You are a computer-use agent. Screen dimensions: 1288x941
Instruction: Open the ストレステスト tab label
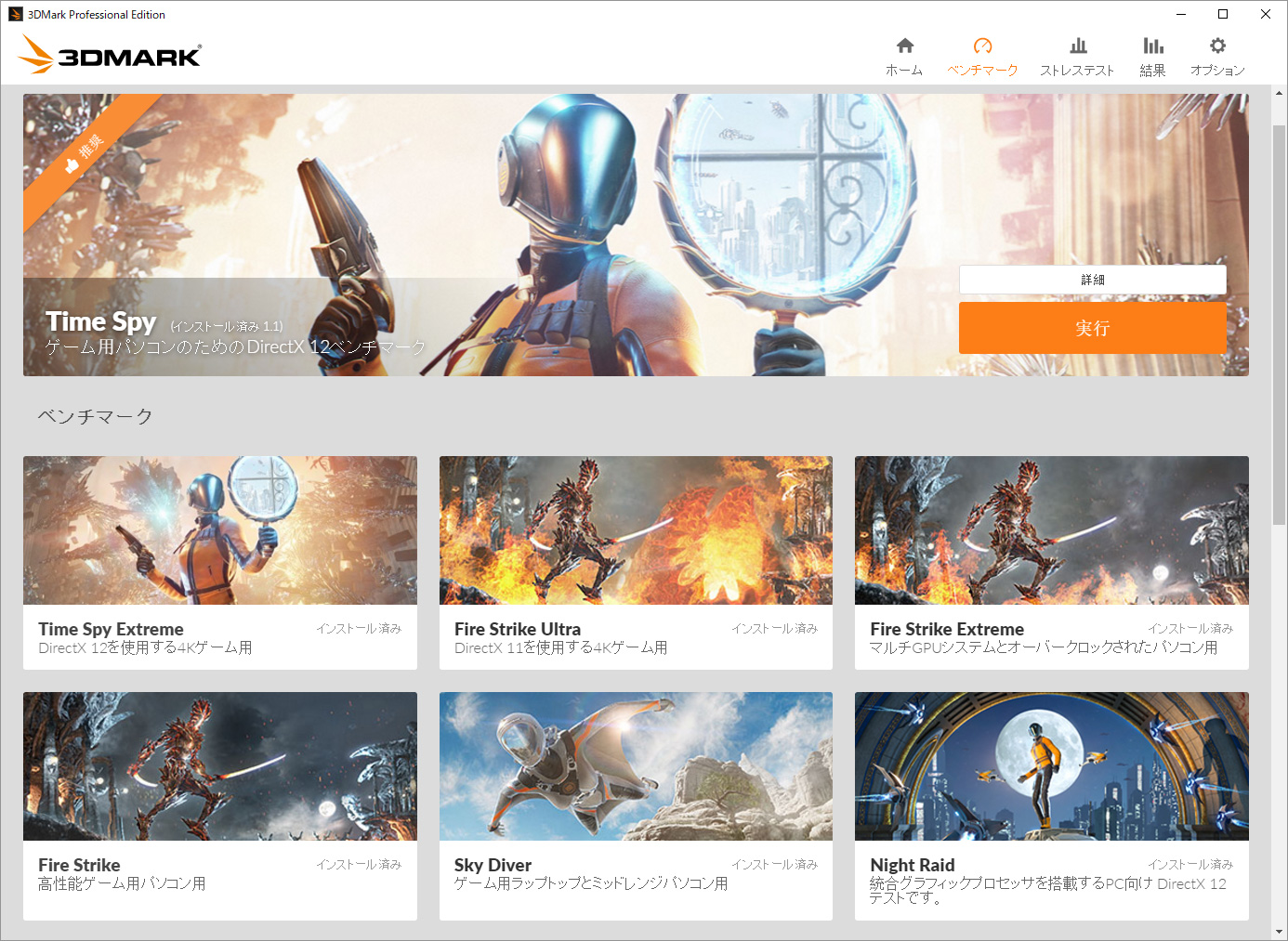1078,71
